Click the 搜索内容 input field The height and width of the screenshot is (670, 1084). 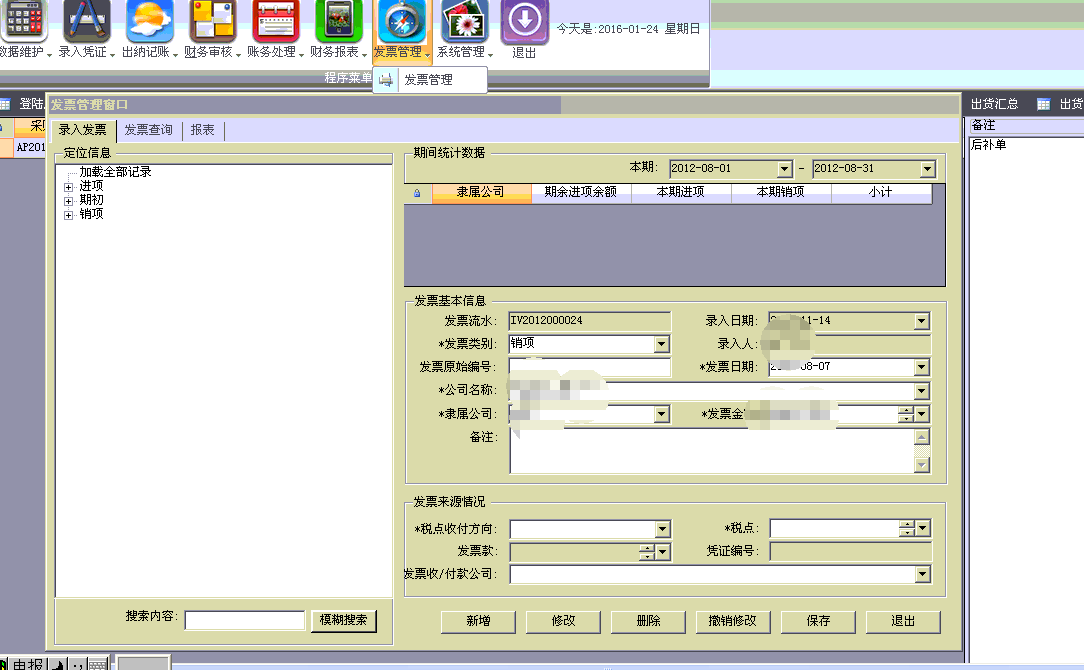(x=244, y=621)
